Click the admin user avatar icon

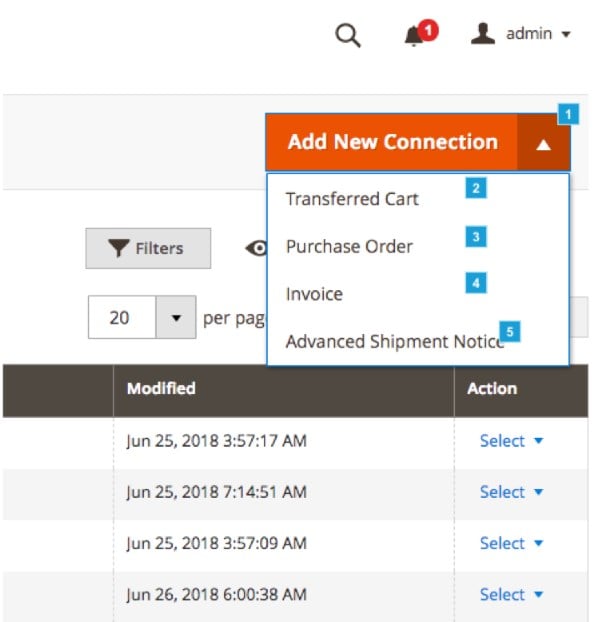483,34
